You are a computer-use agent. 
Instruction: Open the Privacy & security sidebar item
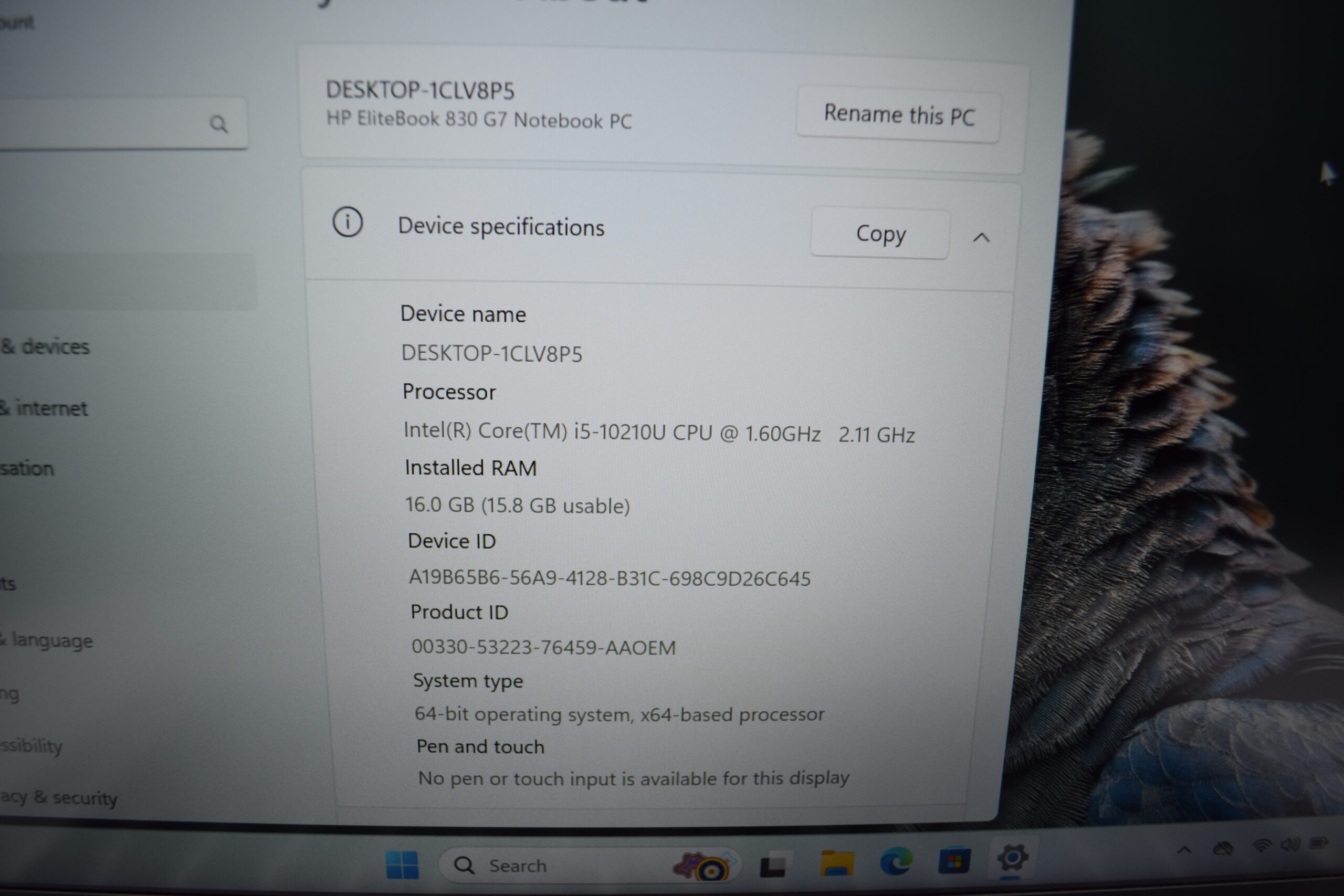coord(58,797)
